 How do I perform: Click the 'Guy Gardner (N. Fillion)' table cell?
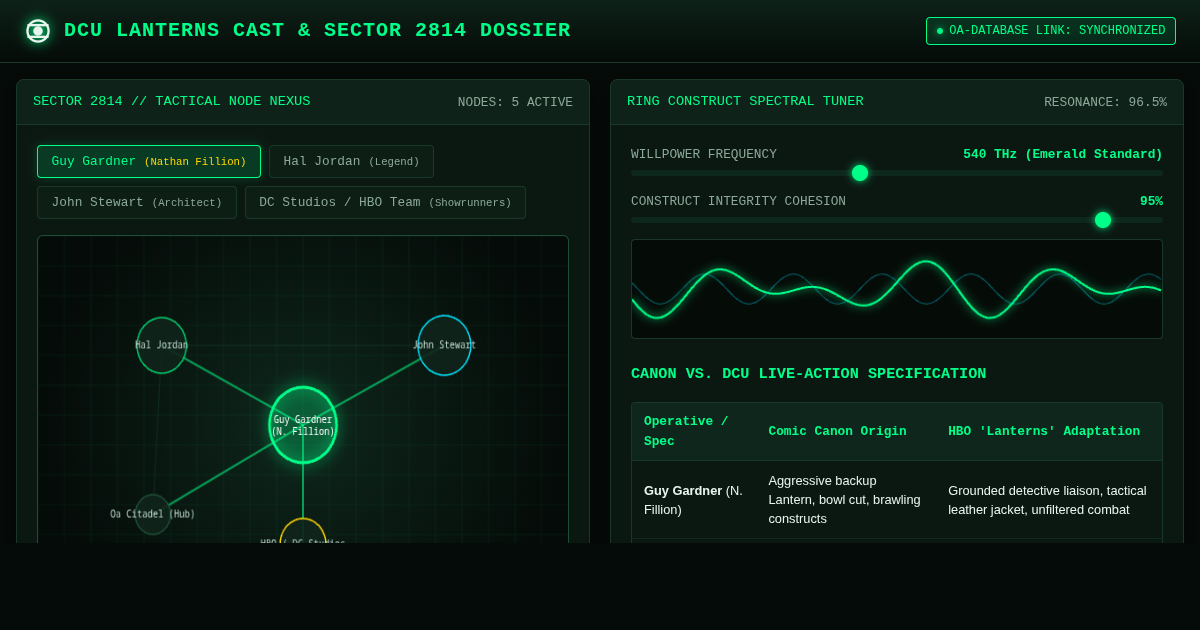[x=694, y=500]
